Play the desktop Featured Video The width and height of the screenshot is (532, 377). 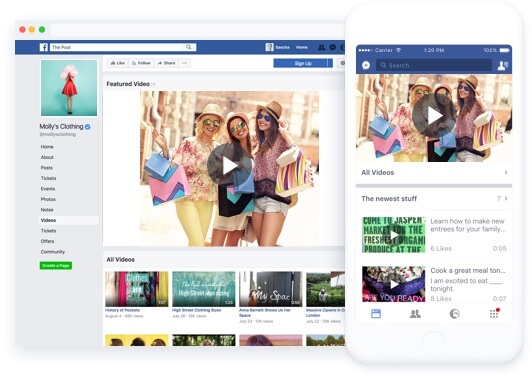[229, 165]
